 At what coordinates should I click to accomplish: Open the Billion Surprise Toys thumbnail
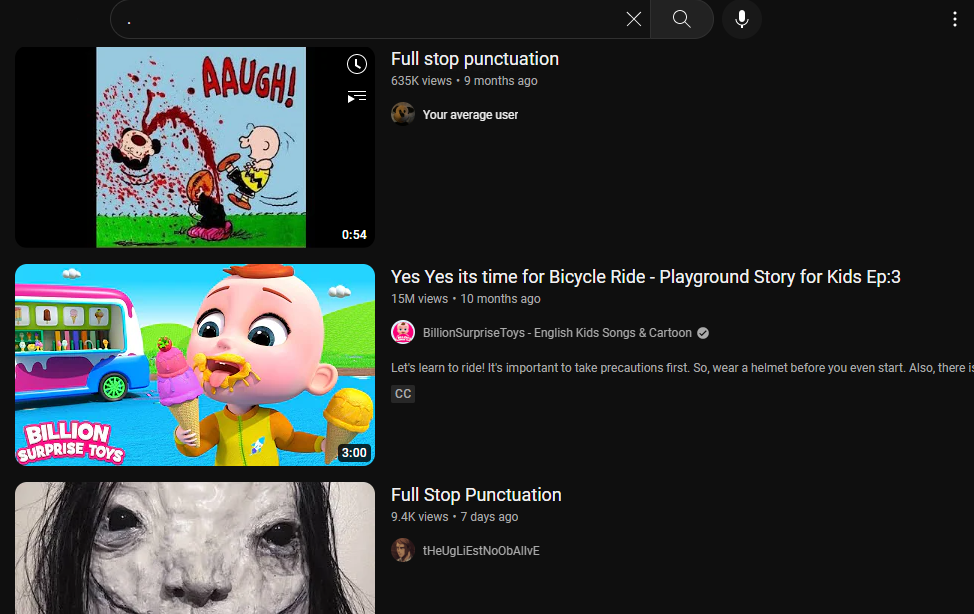point(195,365)
